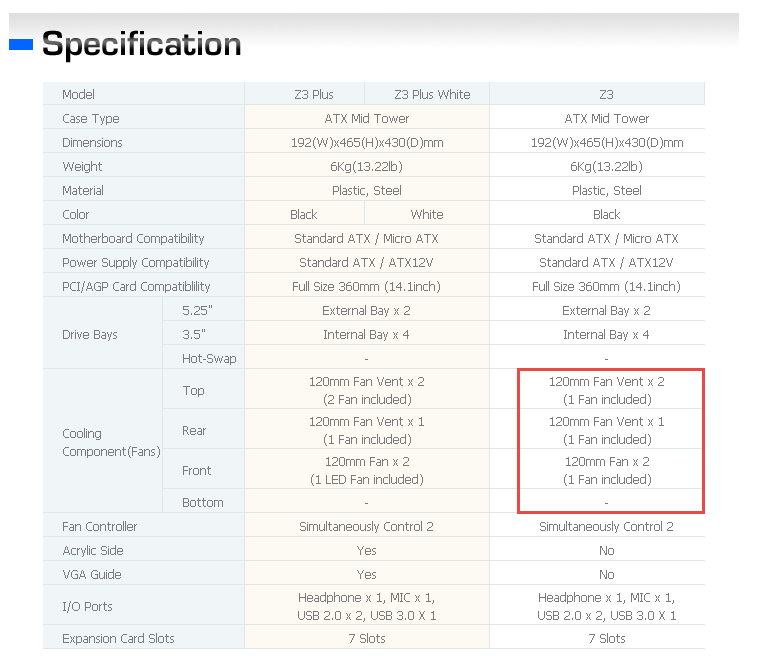Click the Z3 Expansion Card '7 Slots' cell
The image size is (760, 672).
point(606,638)
